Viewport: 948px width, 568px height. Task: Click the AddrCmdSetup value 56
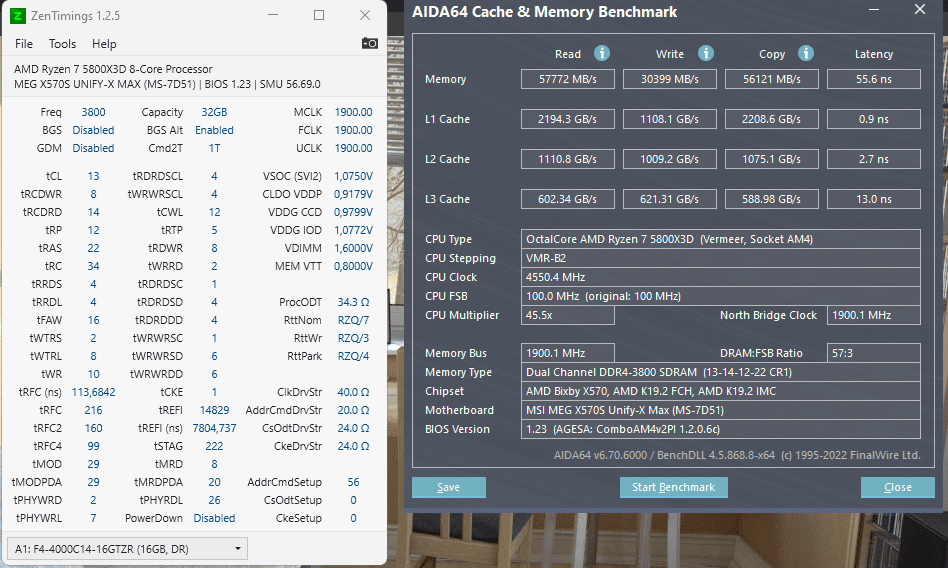[x=353, y=482]
